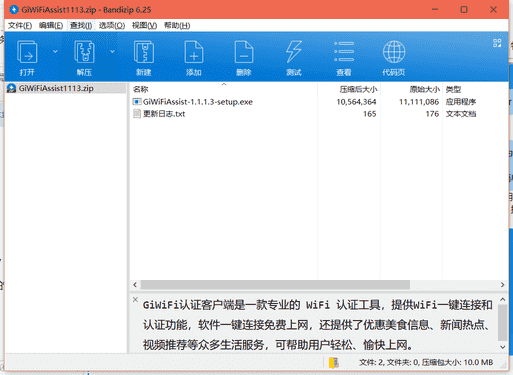Screen dimensions: 513x375
Task: Open the Find (查找) menu
Action: click(81, 26)
